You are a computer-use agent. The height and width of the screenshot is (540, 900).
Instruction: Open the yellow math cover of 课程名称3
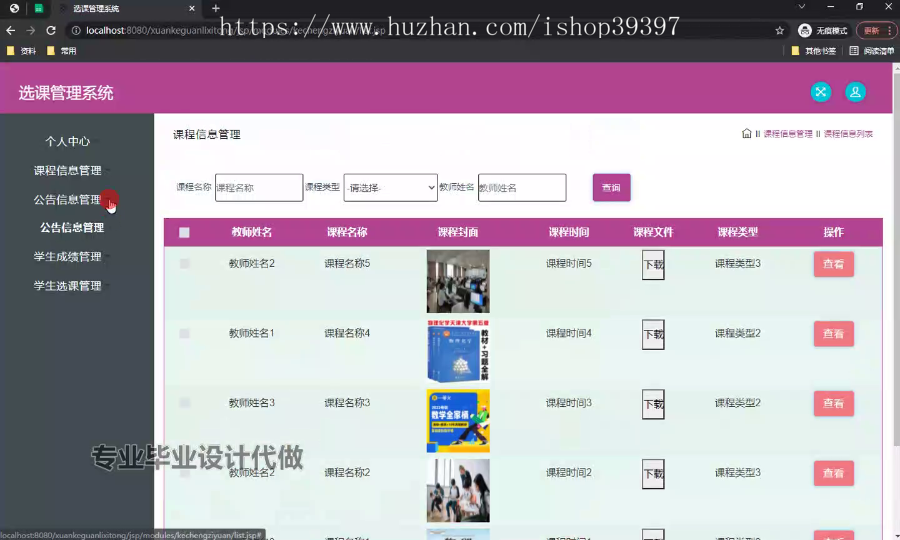(458, 421)
